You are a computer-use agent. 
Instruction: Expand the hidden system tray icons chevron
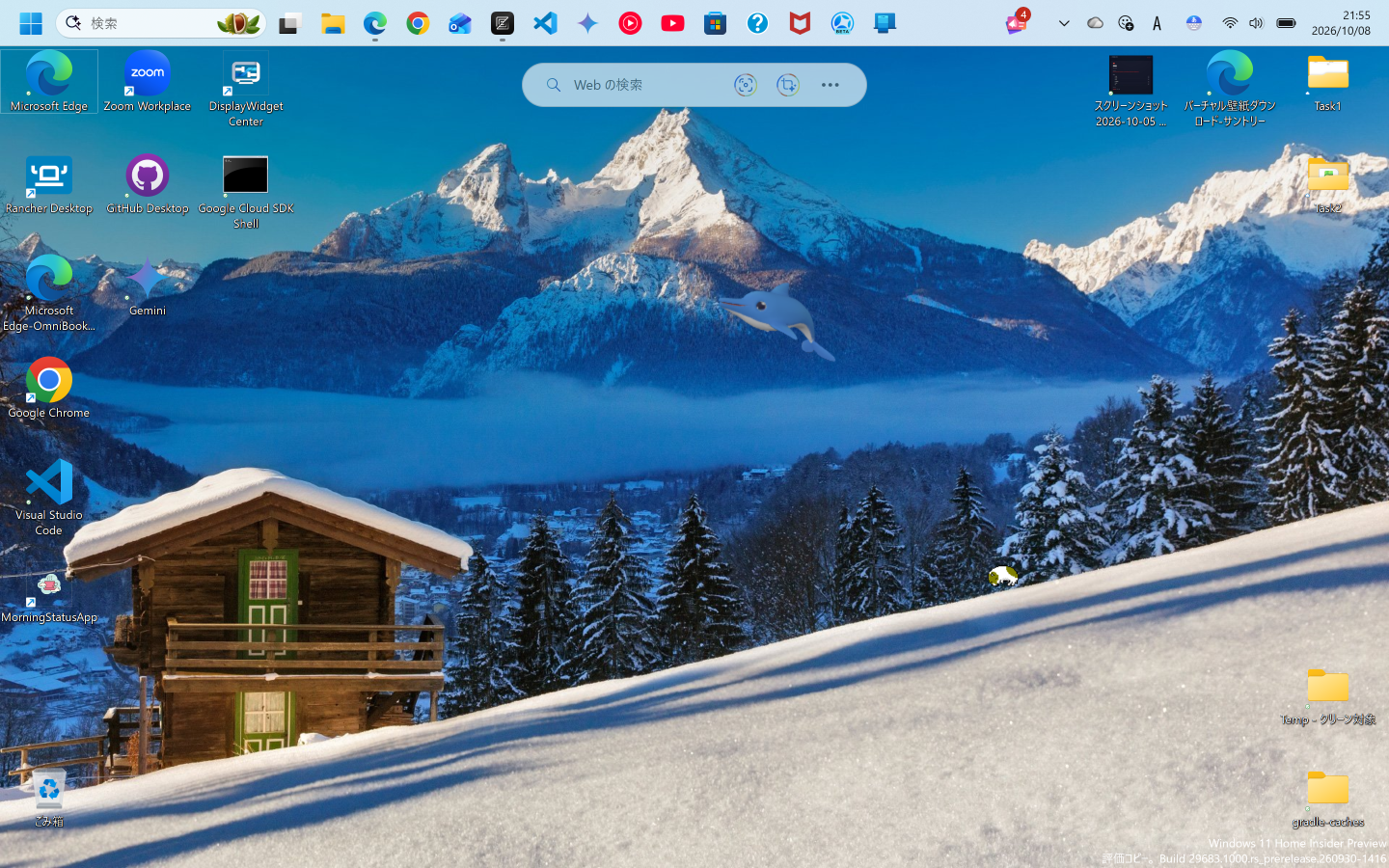point(1064,23)
